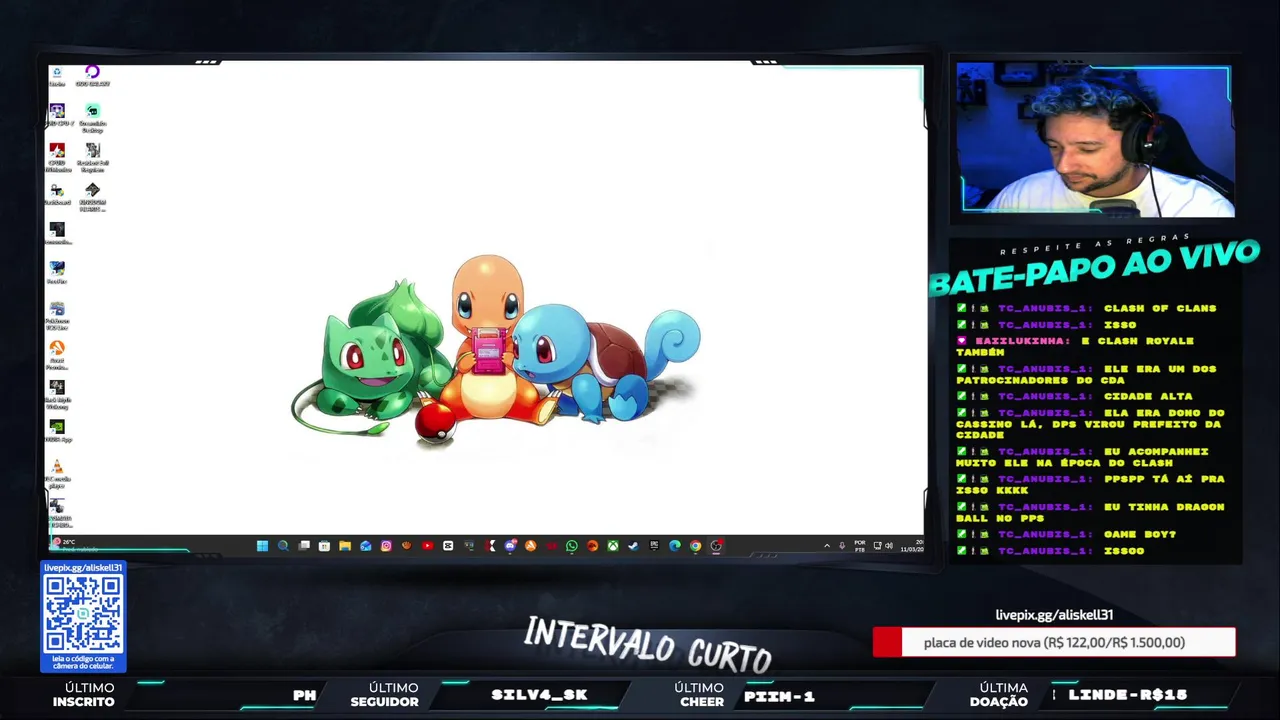Open WhatsApp from the taskbar
The image size is (1280, 720).
[x=571, y=546]
